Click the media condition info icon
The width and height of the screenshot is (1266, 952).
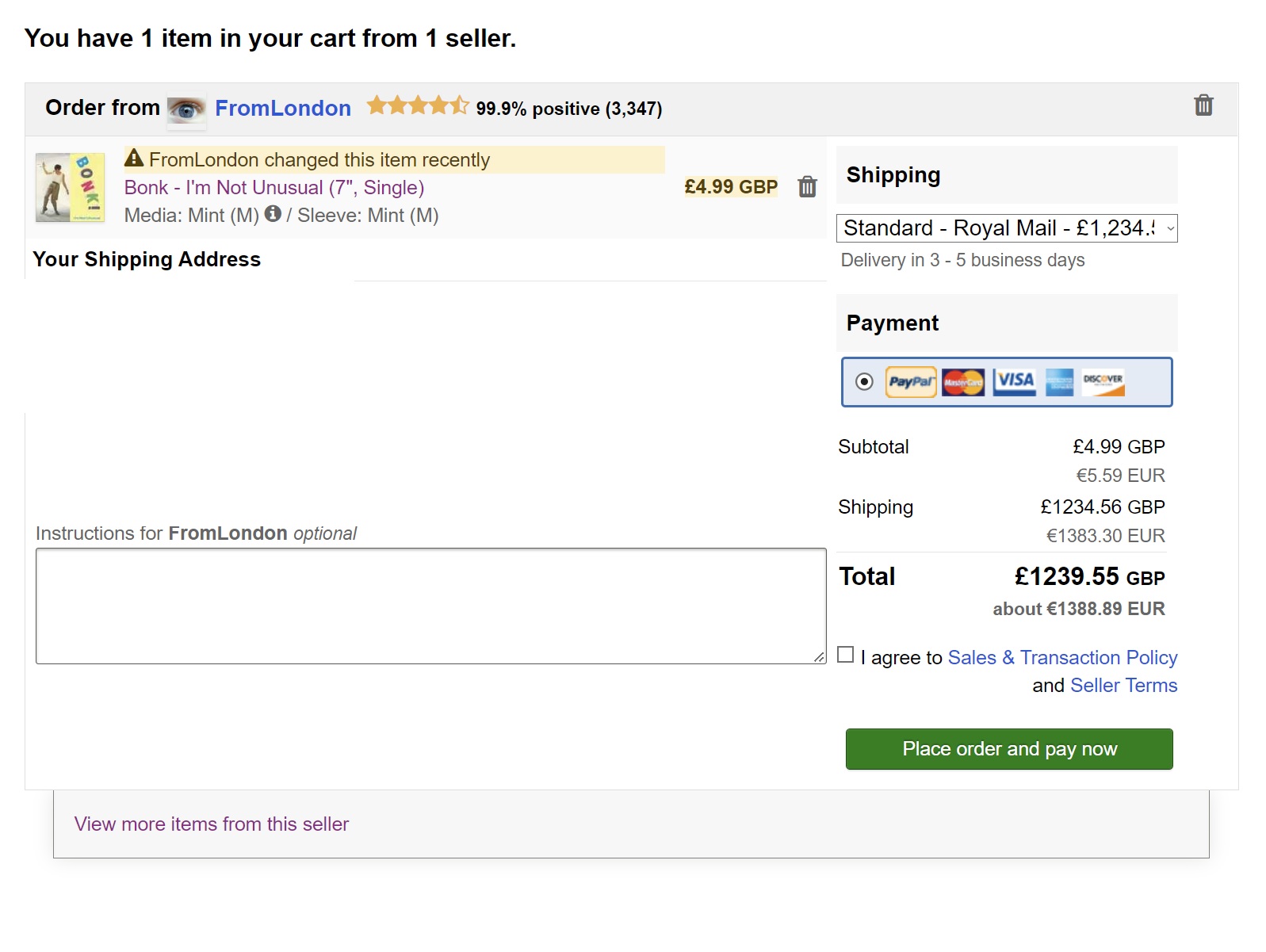[273, 214]
